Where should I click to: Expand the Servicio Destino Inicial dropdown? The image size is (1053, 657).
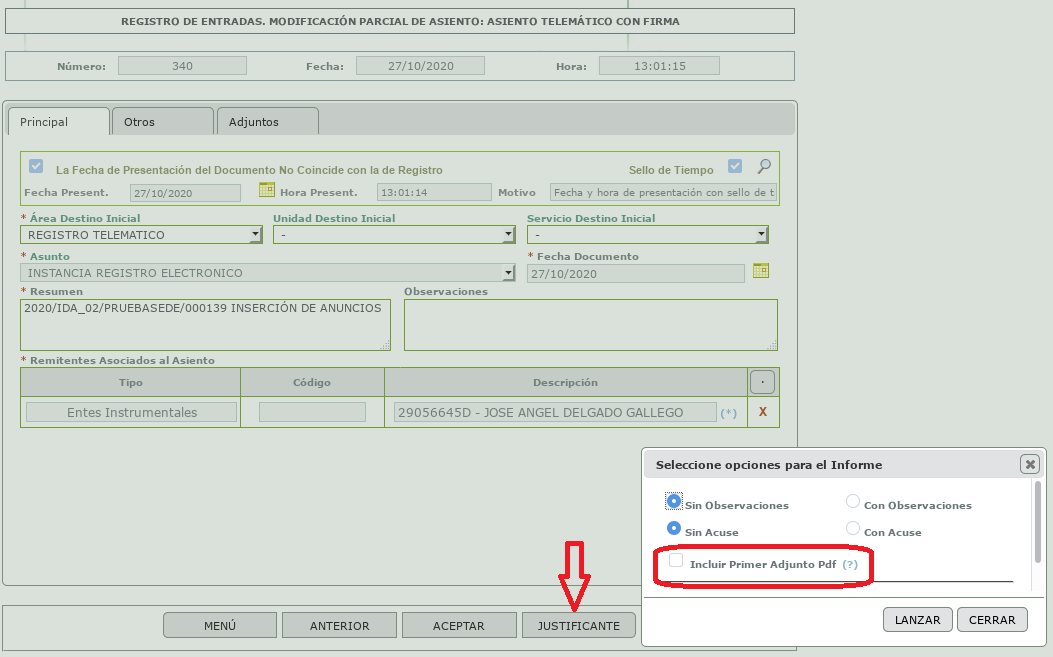tap(761, 234)
